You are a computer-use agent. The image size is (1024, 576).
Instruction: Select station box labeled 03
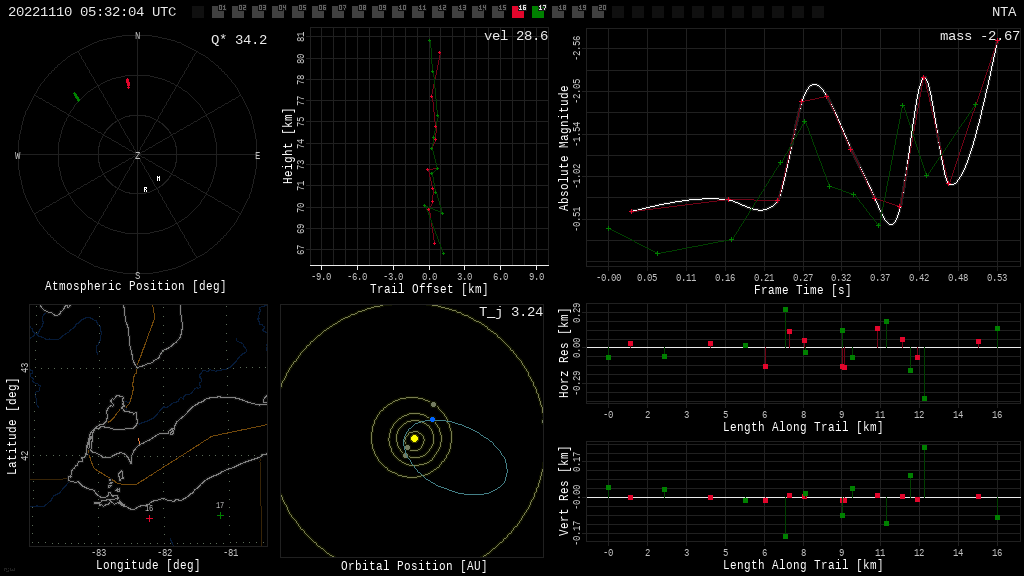click(258, 11)
